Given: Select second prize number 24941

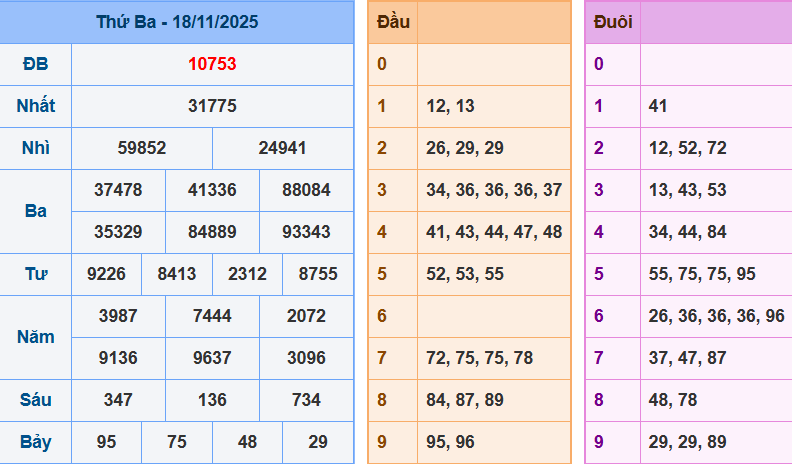Looking at the screenshot, I should 283,148.
